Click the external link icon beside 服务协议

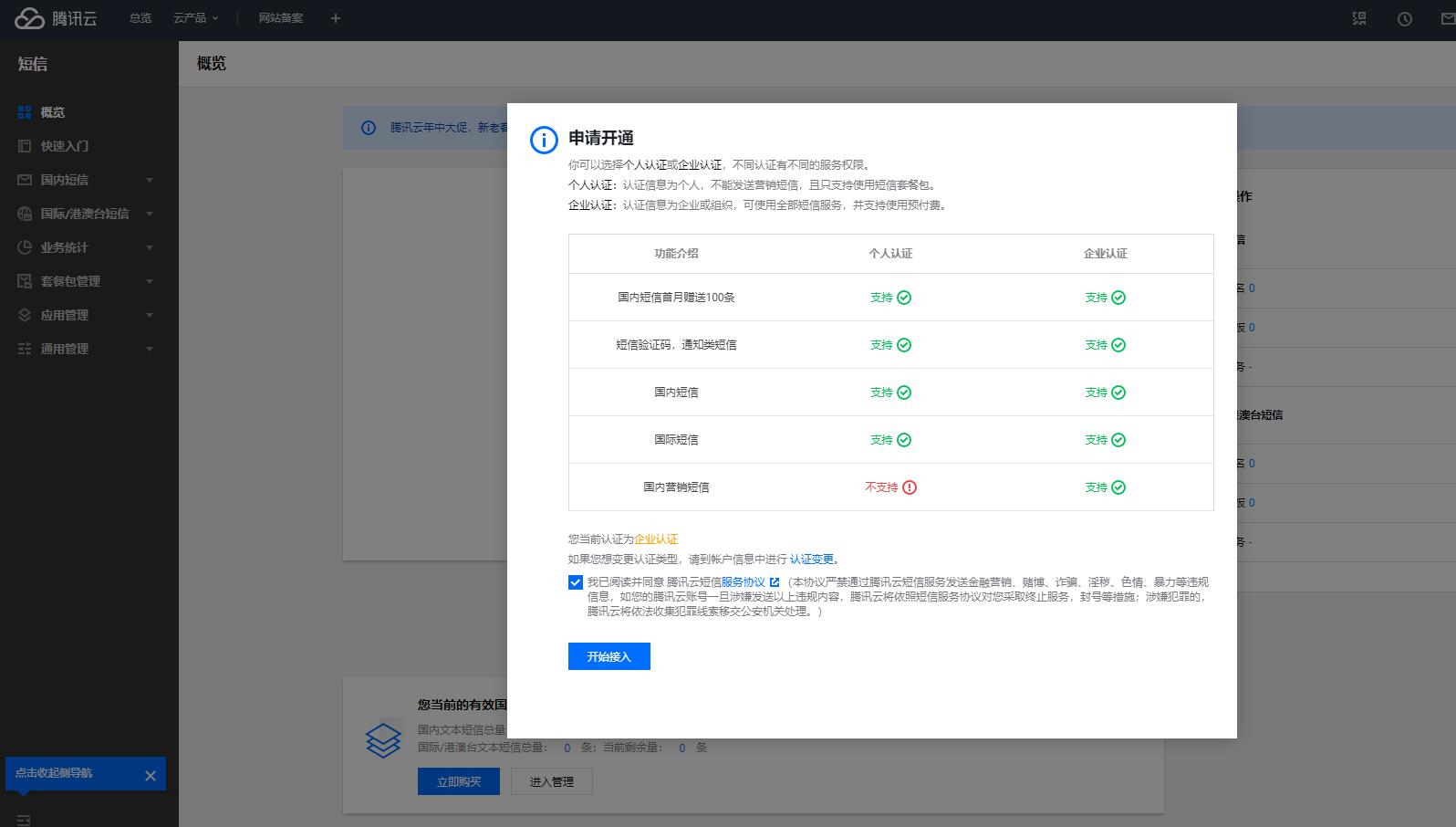775,582
